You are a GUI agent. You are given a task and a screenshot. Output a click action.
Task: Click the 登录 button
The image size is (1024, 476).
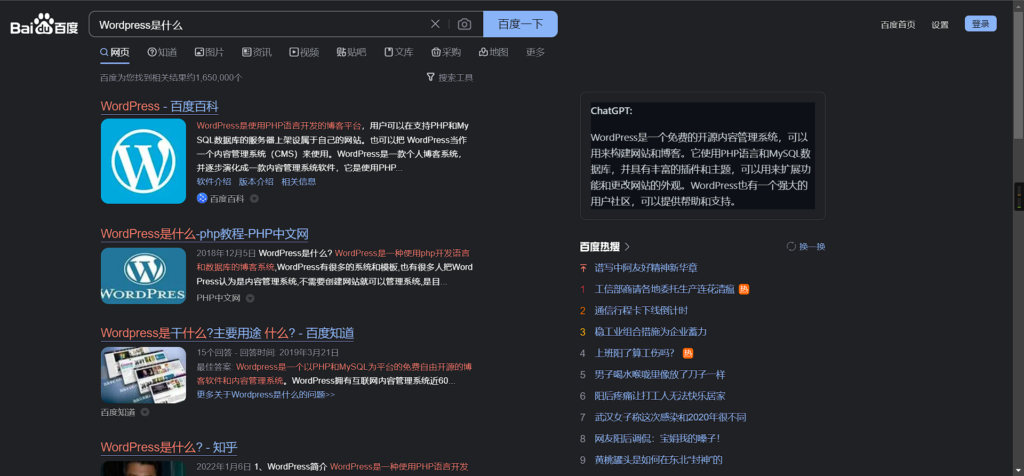980,24
